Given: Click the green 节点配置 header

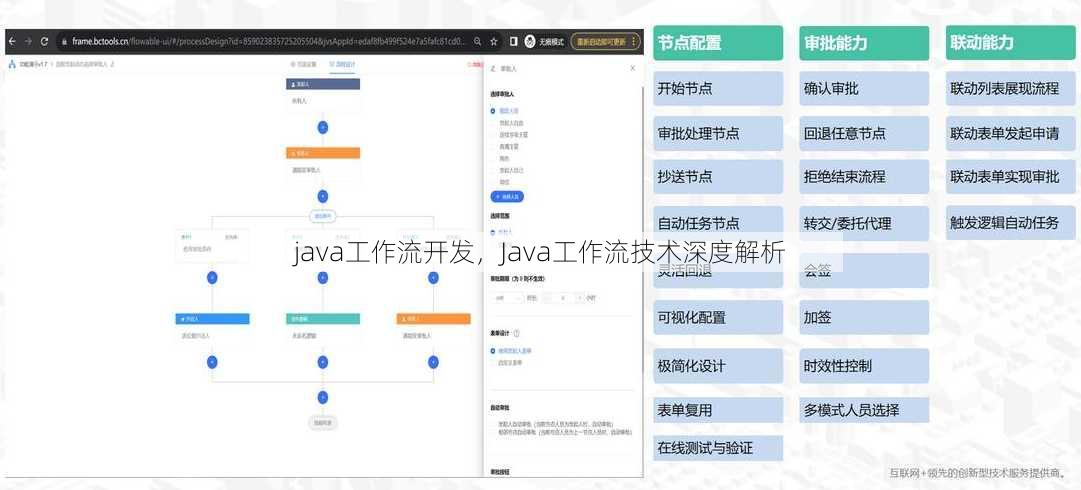Looking at the screenshot, I should pos(718,43).
